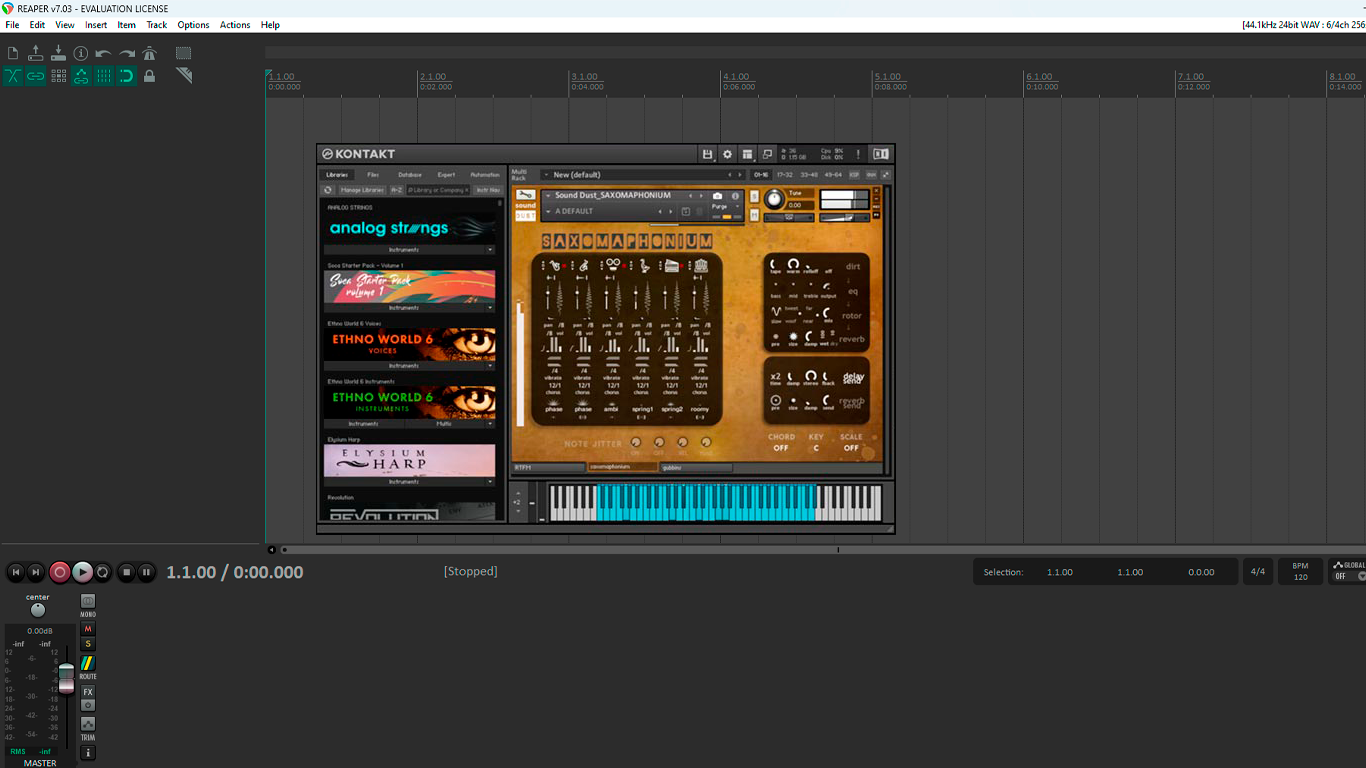Open the File menu

point(12,25)
